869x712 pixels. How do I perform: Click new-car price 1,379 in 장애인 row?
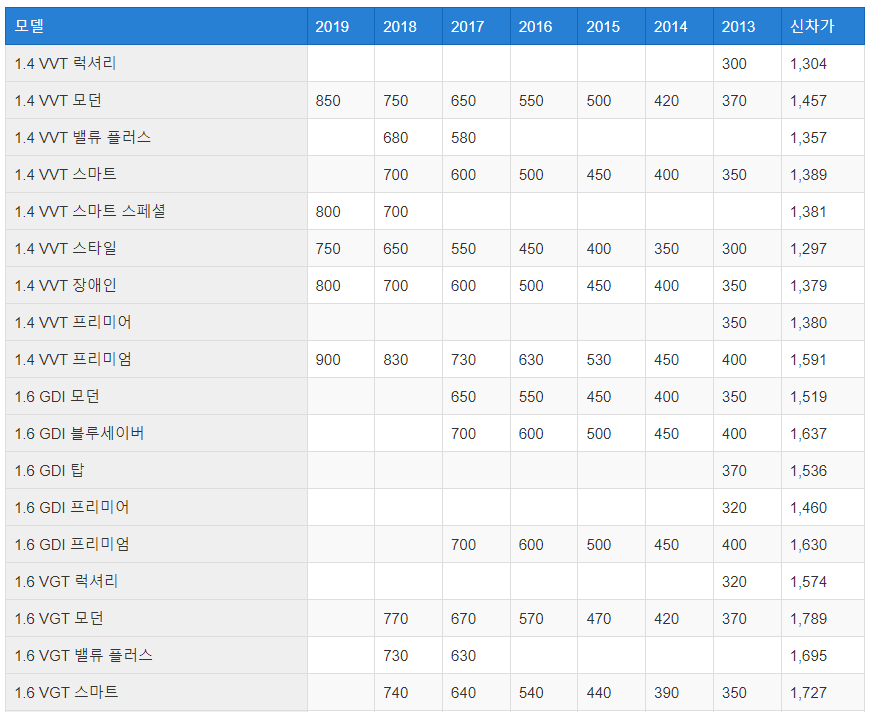click(808, 286)
